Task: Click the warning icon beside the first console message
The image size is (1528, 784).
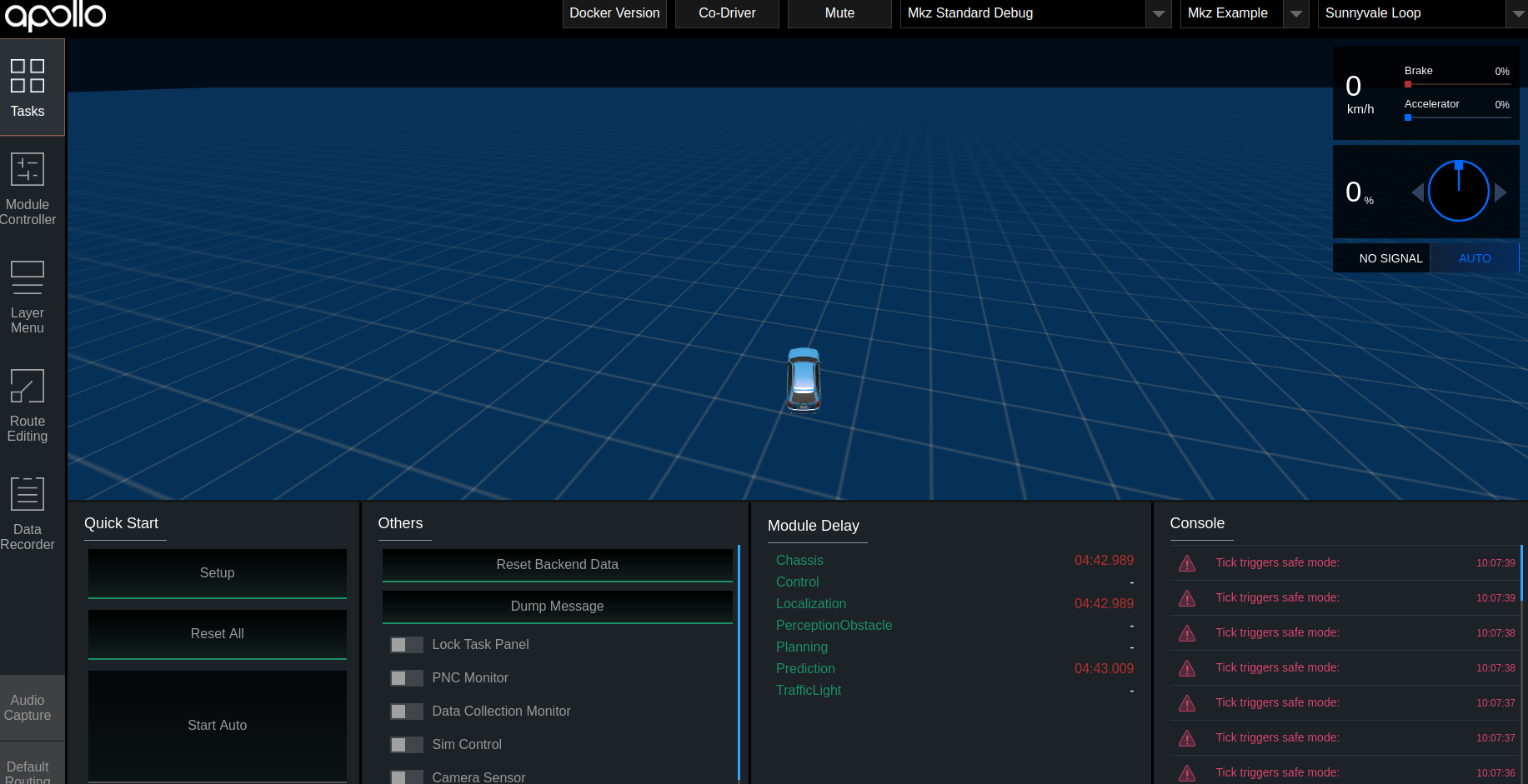Action: 1187,563
